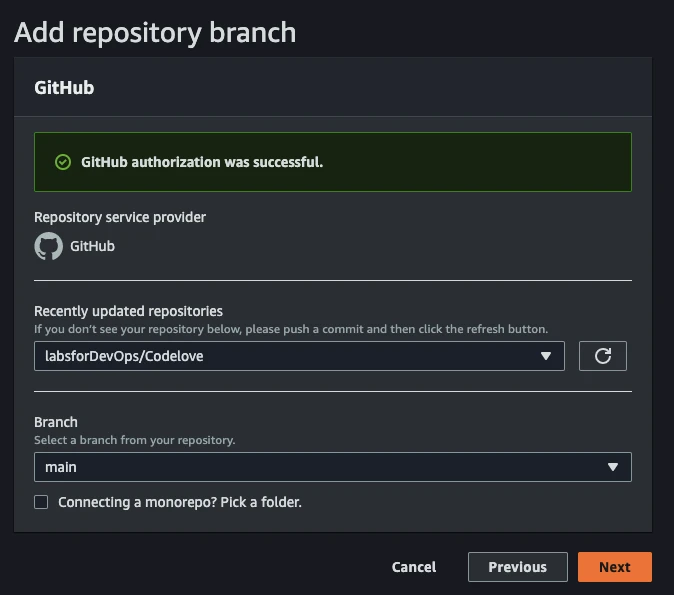674x595 pixels.
Task: Click the 'Add repository branch' heading
Action: (155, 32)
